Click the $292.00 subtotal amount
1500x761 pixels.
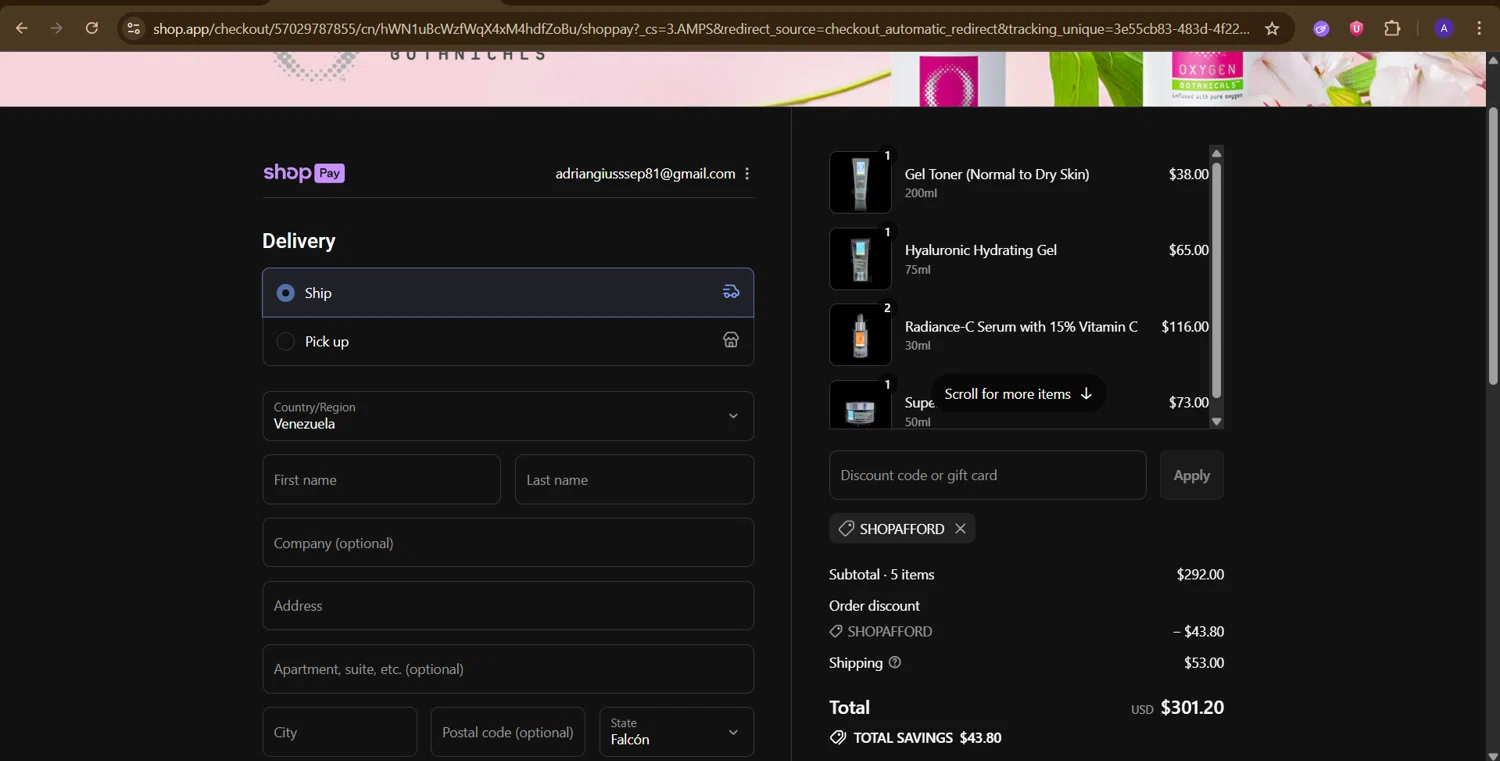1200,574
